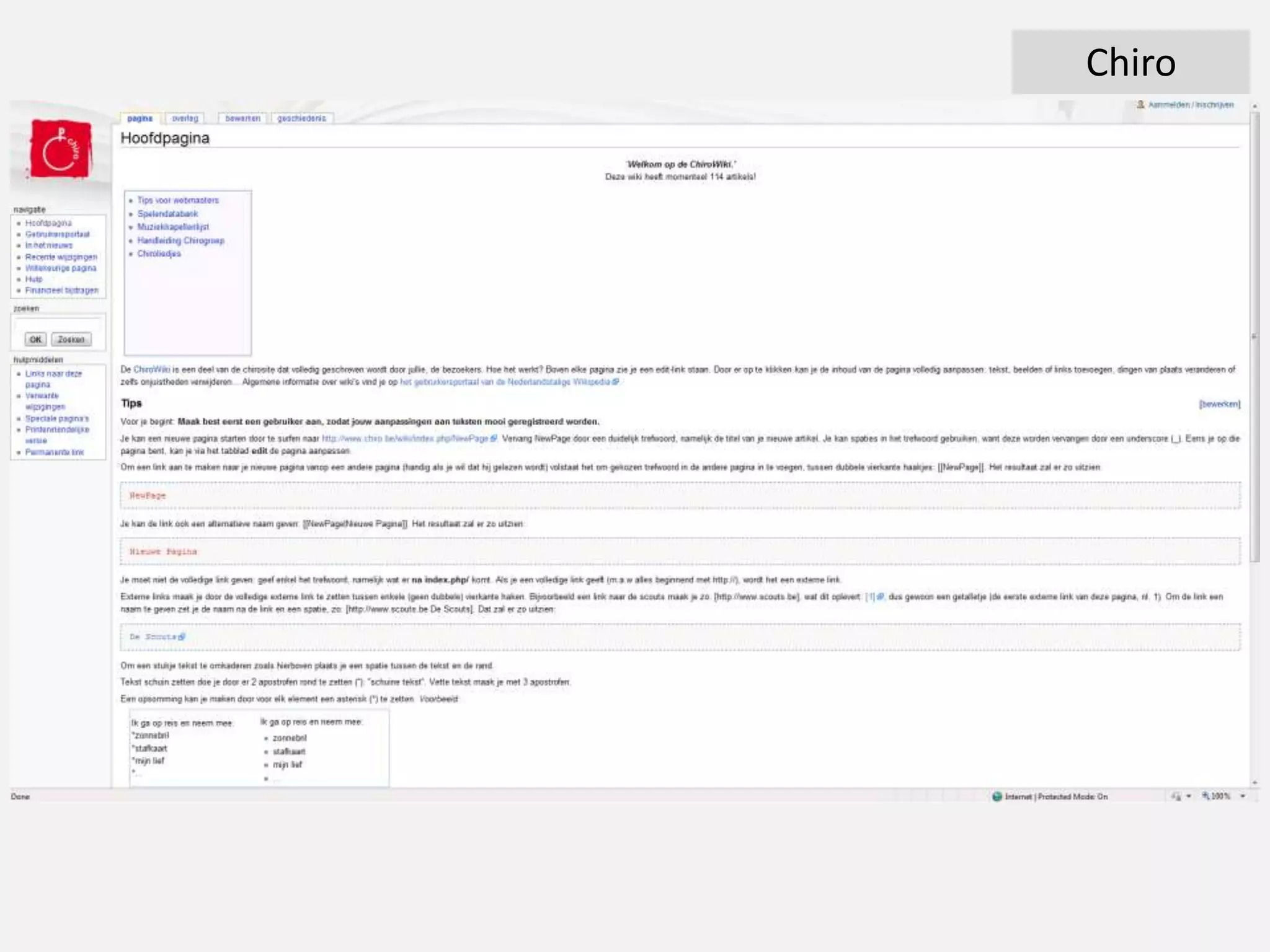Click external link icon after NewPage URL
Viewport: 1270px width, 952px height.
coord(494,438)
